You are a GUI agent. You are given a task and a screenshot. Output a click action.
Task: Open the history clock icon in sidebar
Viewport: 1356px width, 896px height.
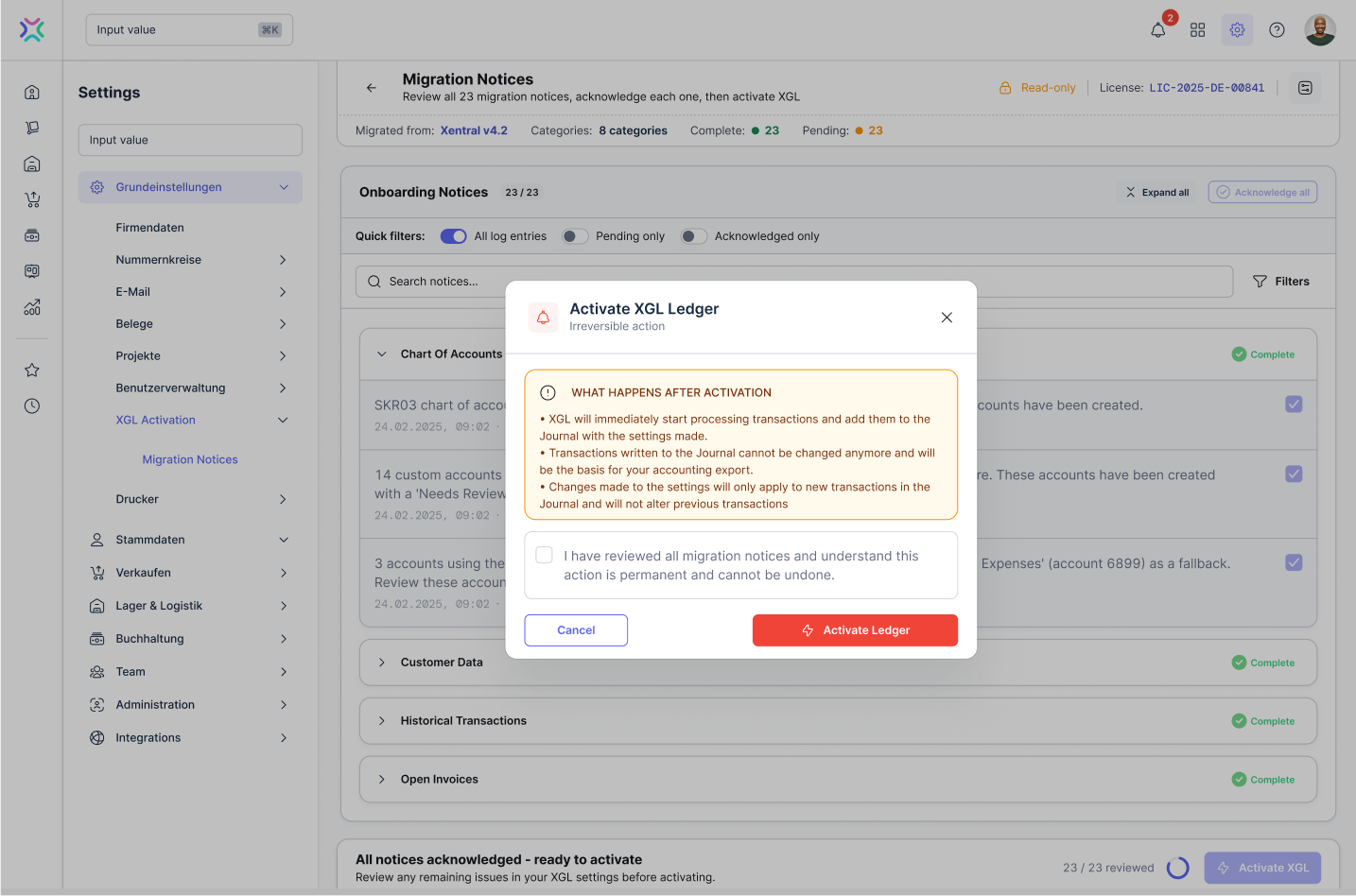tap(32, 405)
